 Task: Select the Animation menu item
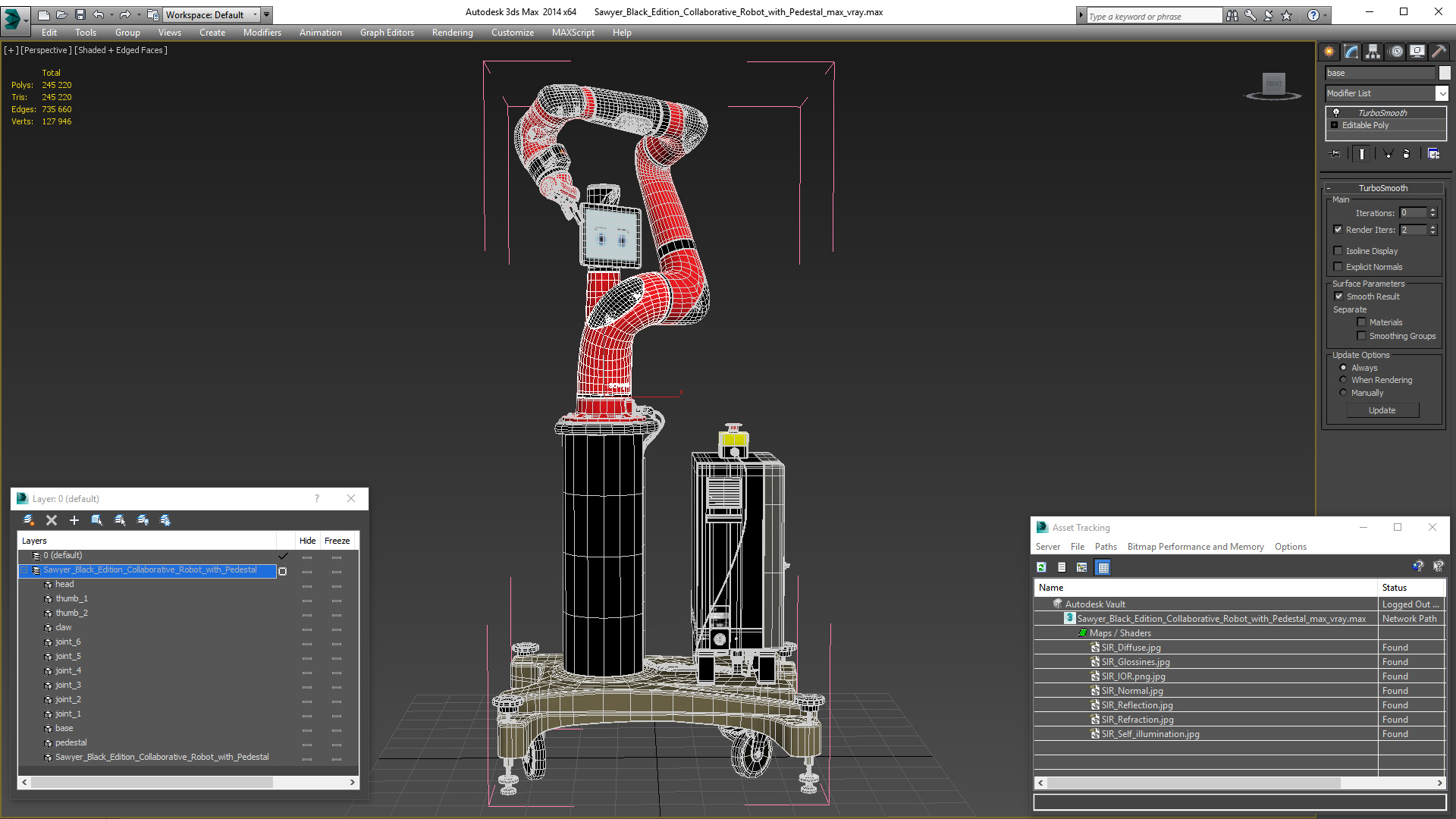click(320, 32)
